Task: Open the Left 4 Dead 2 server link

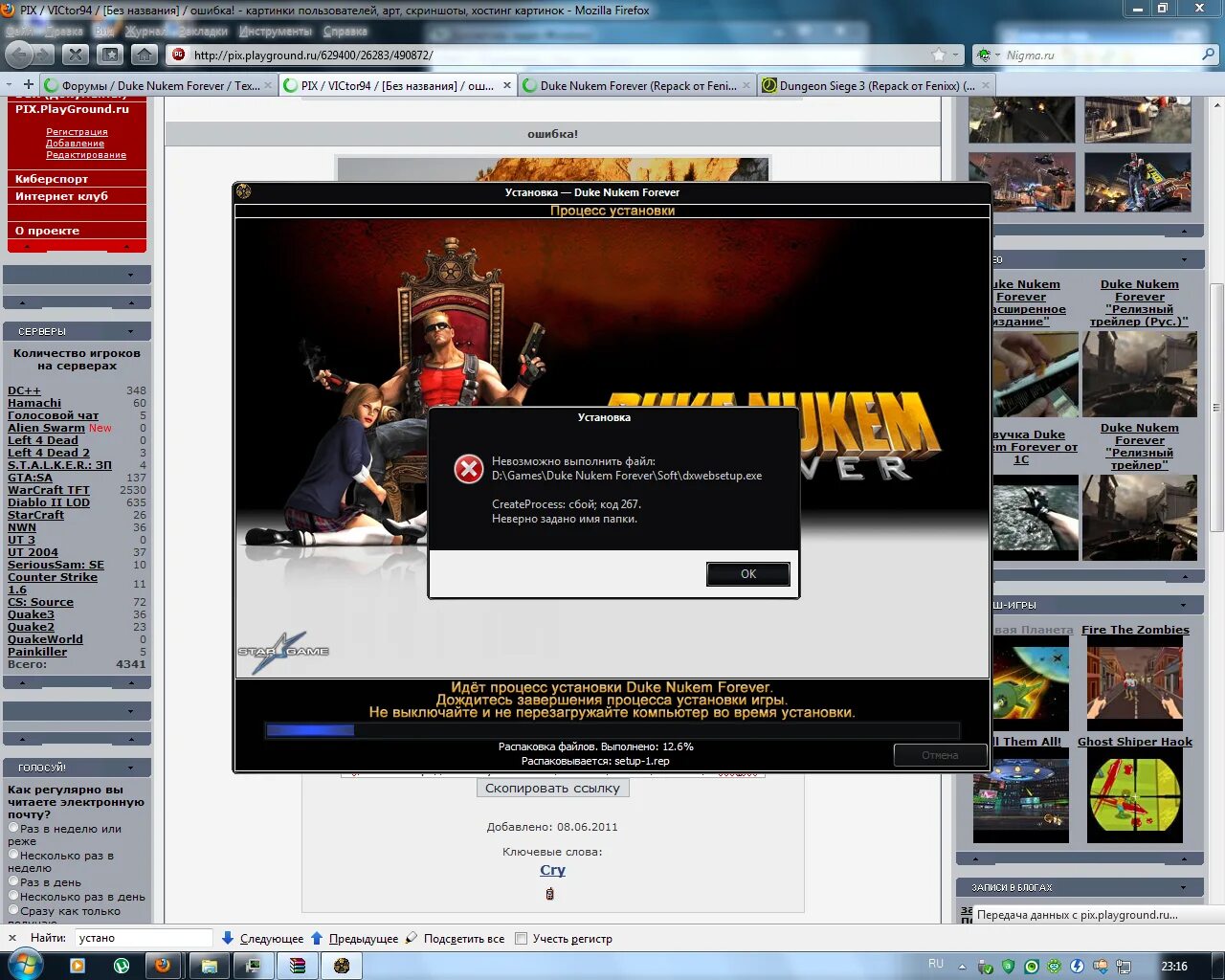Action: pos(49,453)
